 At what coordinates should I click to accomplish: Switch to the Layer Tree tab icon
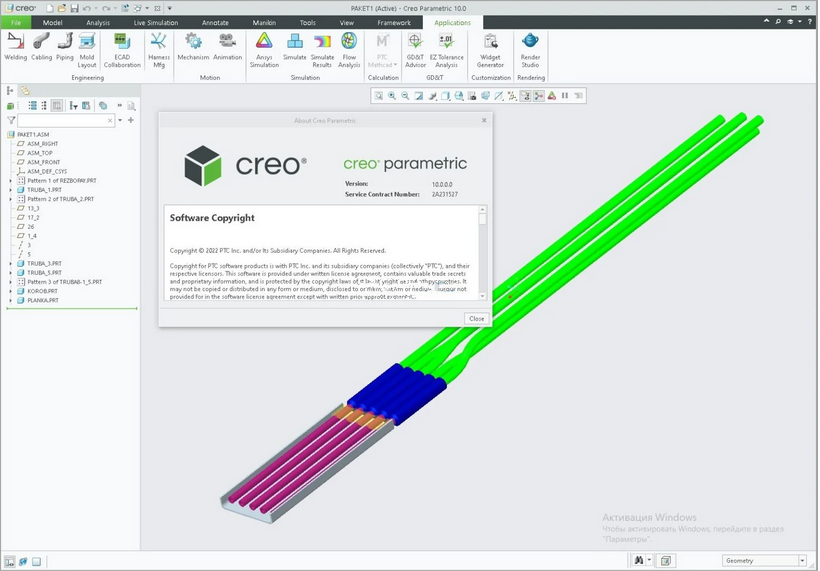point(25,90)
